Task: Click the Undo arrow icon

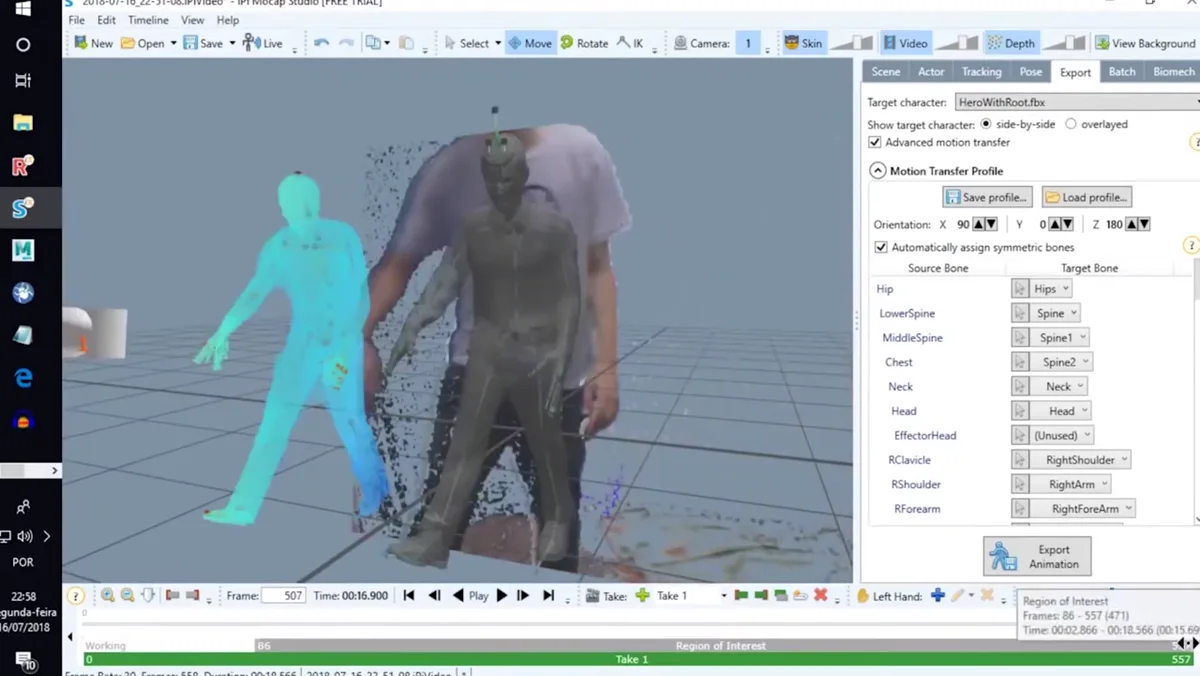Action: pos(321,43)
